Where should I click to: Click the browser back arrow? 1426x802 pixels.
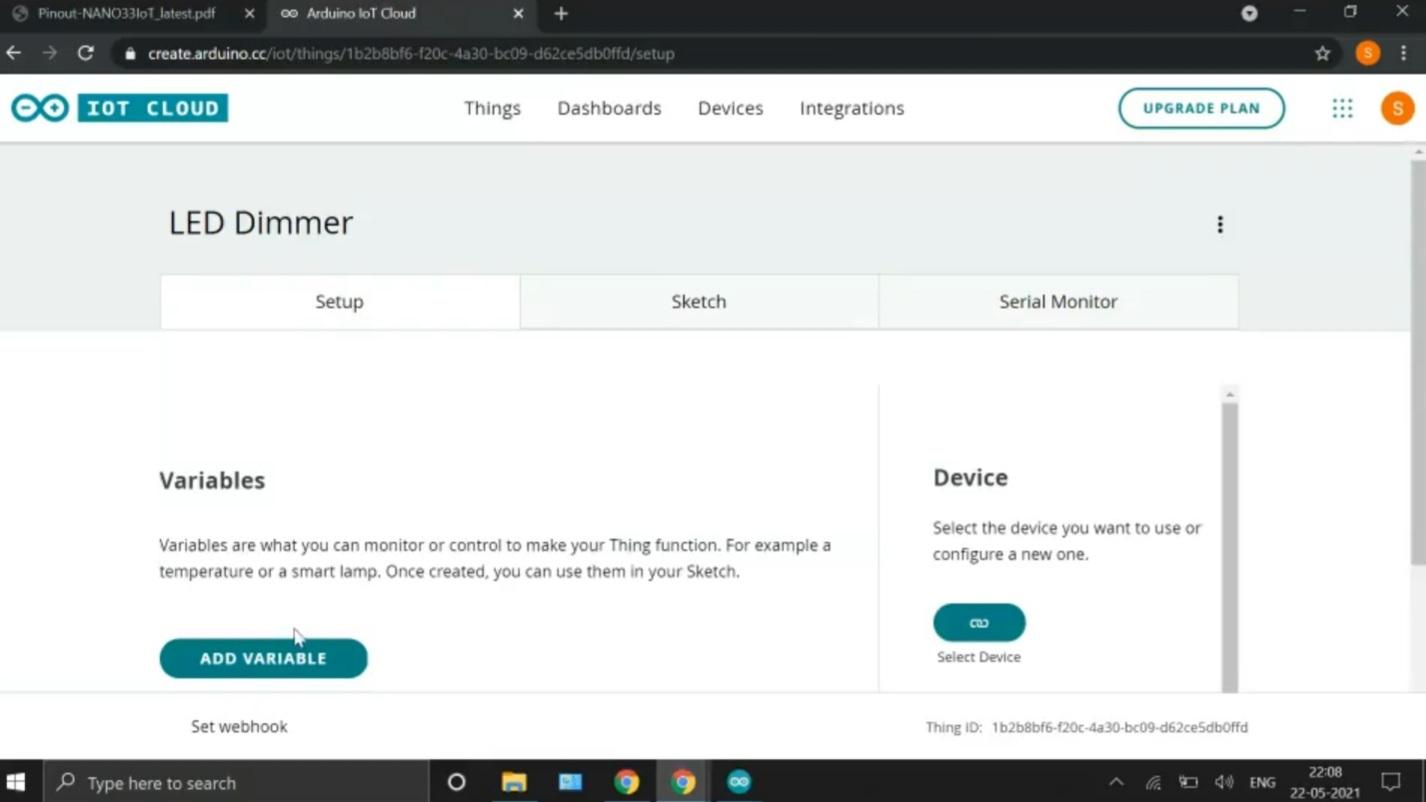(x=14, y=53)
